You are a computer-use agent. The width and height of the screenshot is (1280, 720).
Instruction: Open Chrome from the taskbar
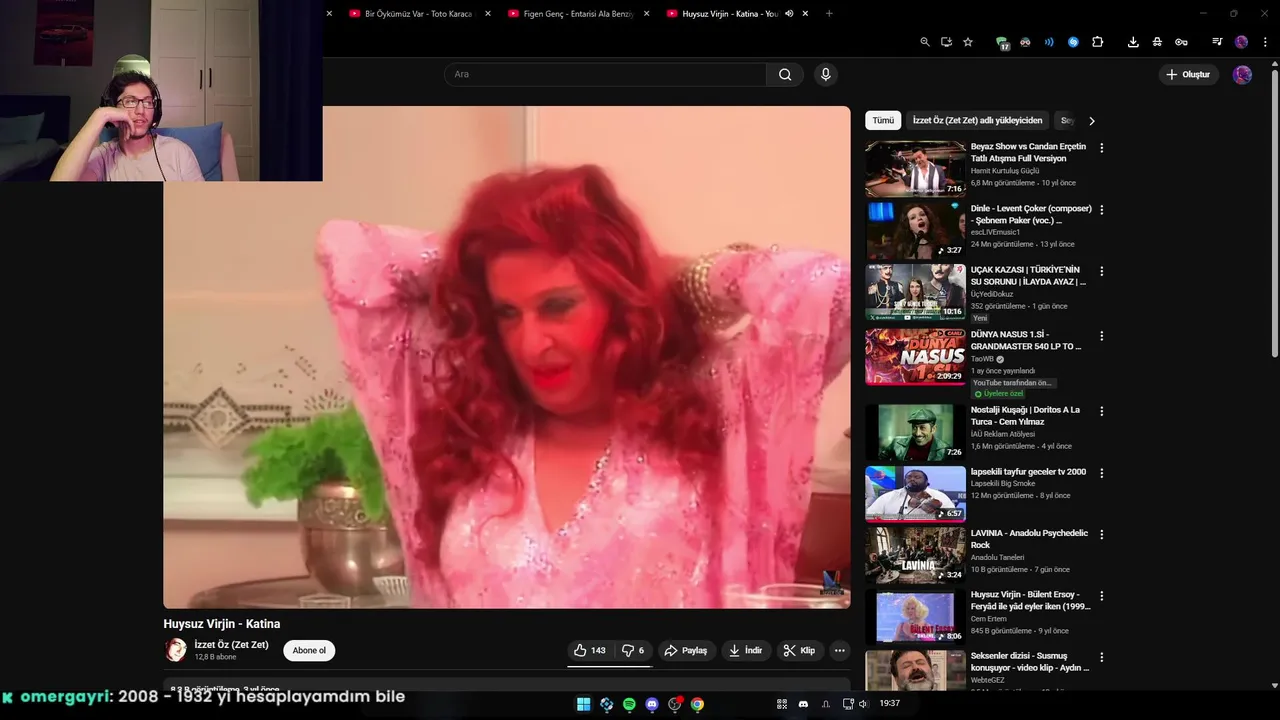(697, 704)
